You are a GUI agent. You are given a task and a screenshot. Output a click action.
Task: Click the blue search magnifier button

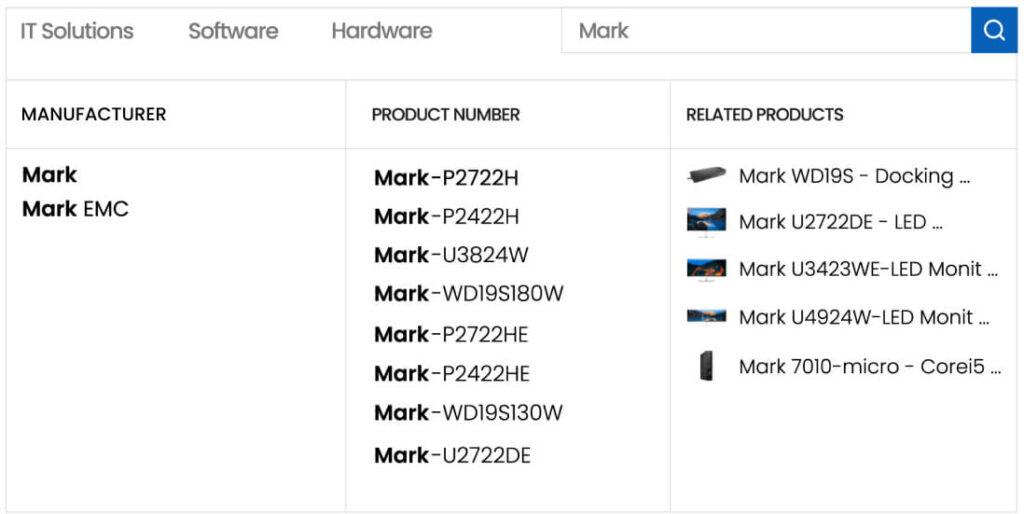[994, 30]
